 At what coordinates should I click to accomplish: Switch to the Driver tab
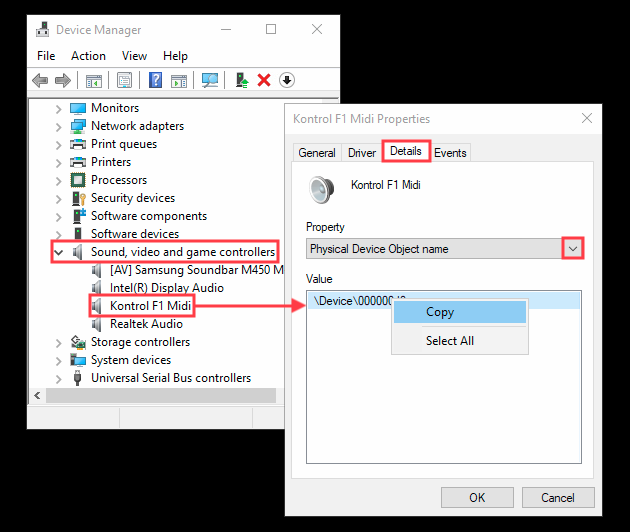(x=362, y=153)
